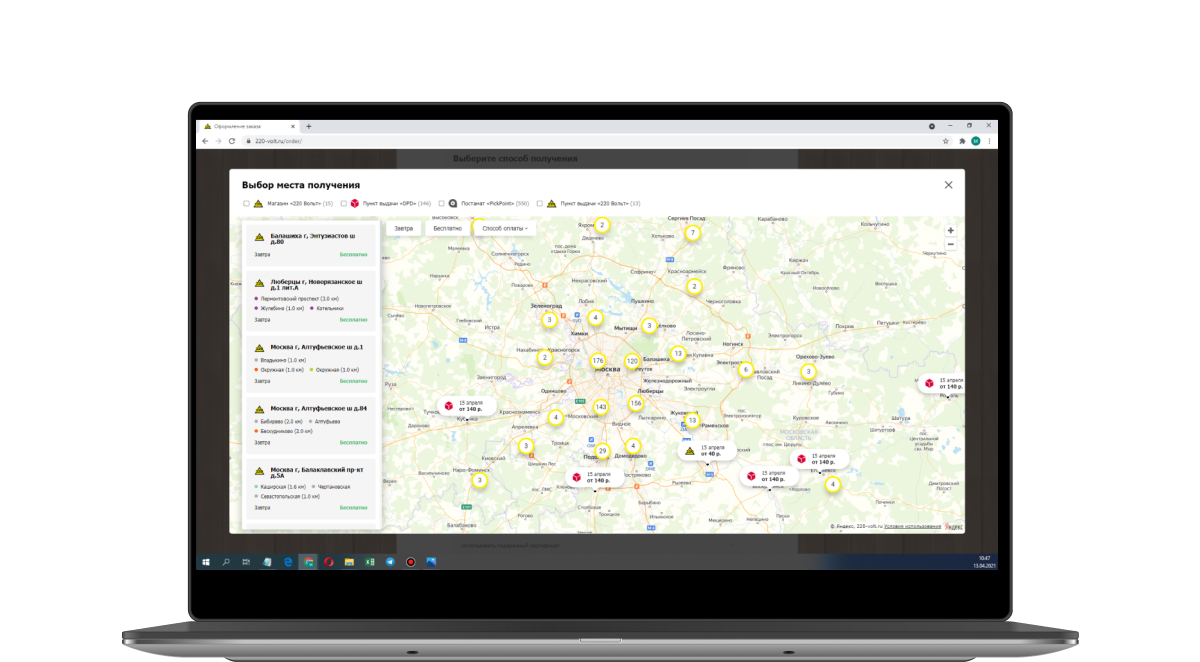Viewport: 1200px width, 662px height.
Task: Tick the Пункт выдачи «DPD» checkbox
Action: tap(343, 203)
